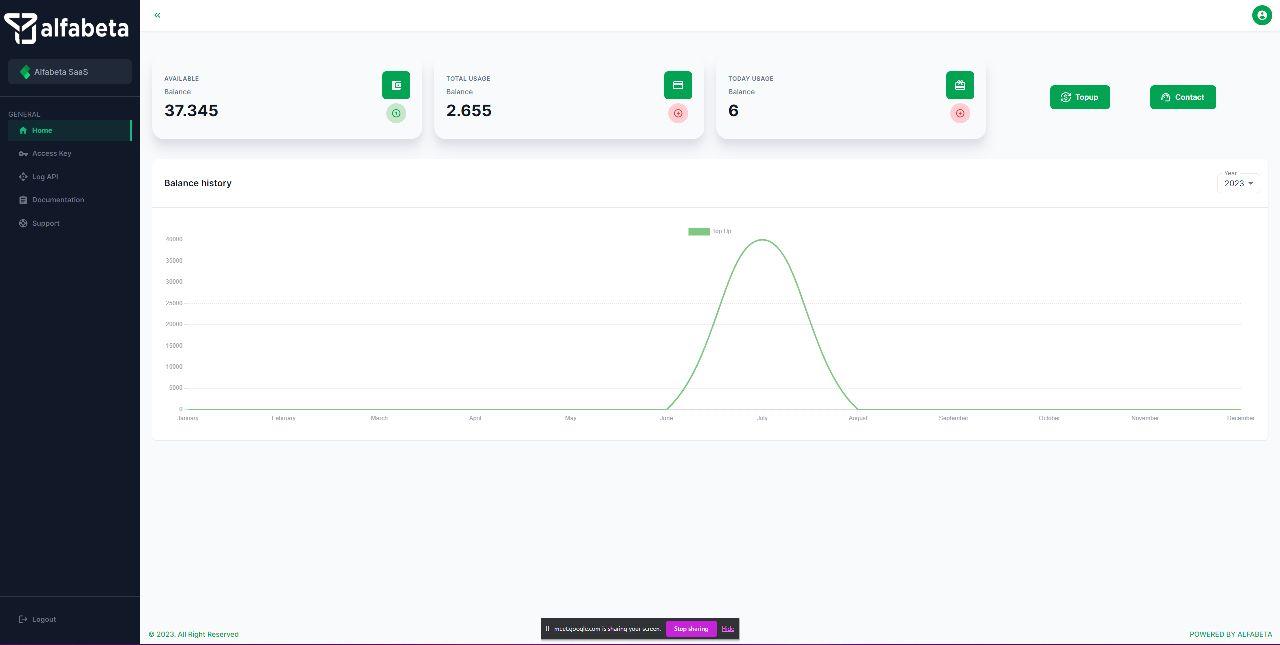The height and width of the screenshot is (645, 1280).
Task: Click the credit card icon on Total Usage card
Action: click(x=678, y=85)
